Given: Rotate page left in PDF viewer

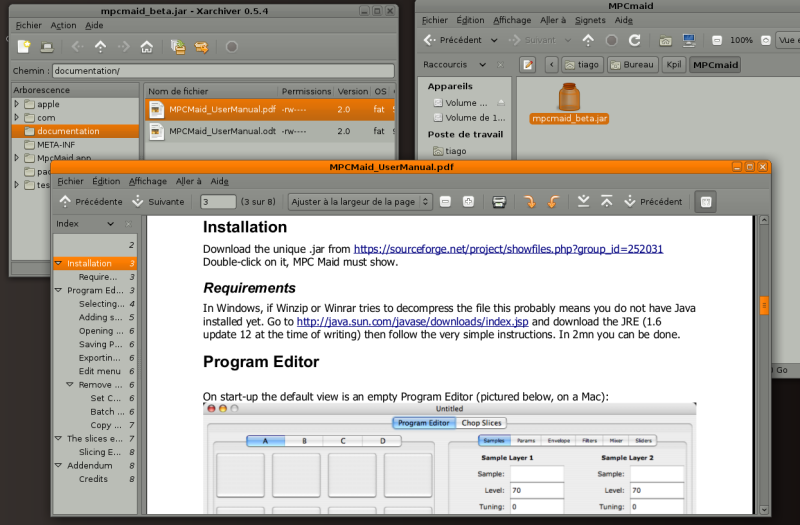Looking at the screenshot, I should [x=553, y=202].
